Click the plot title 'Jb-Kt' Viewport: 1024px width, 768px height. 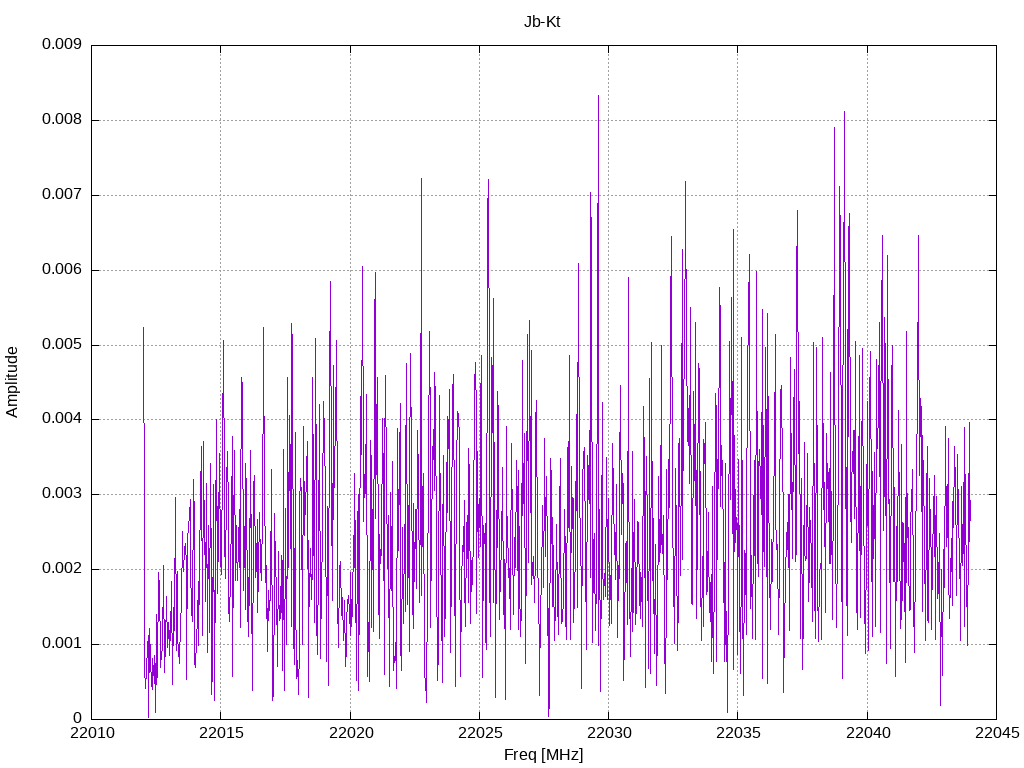point(542,22)
